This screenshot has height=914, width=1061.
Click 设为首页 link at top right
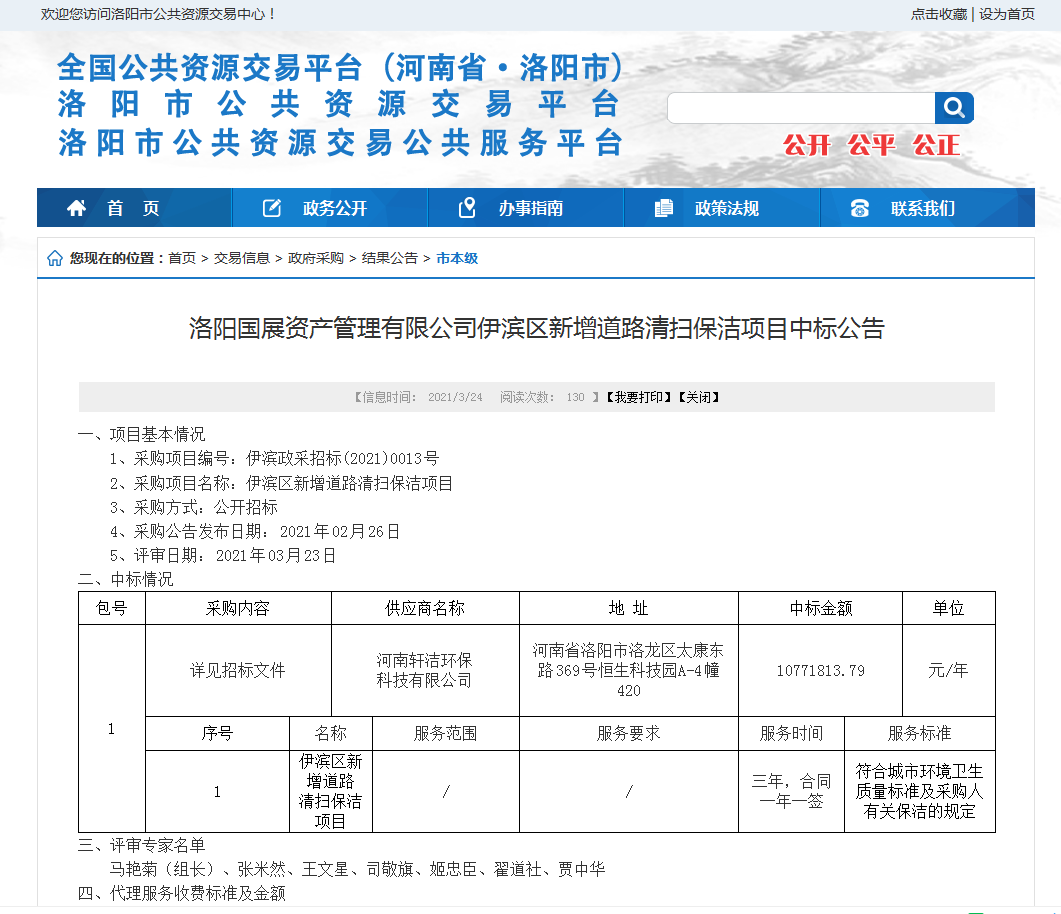point(1007,14)
